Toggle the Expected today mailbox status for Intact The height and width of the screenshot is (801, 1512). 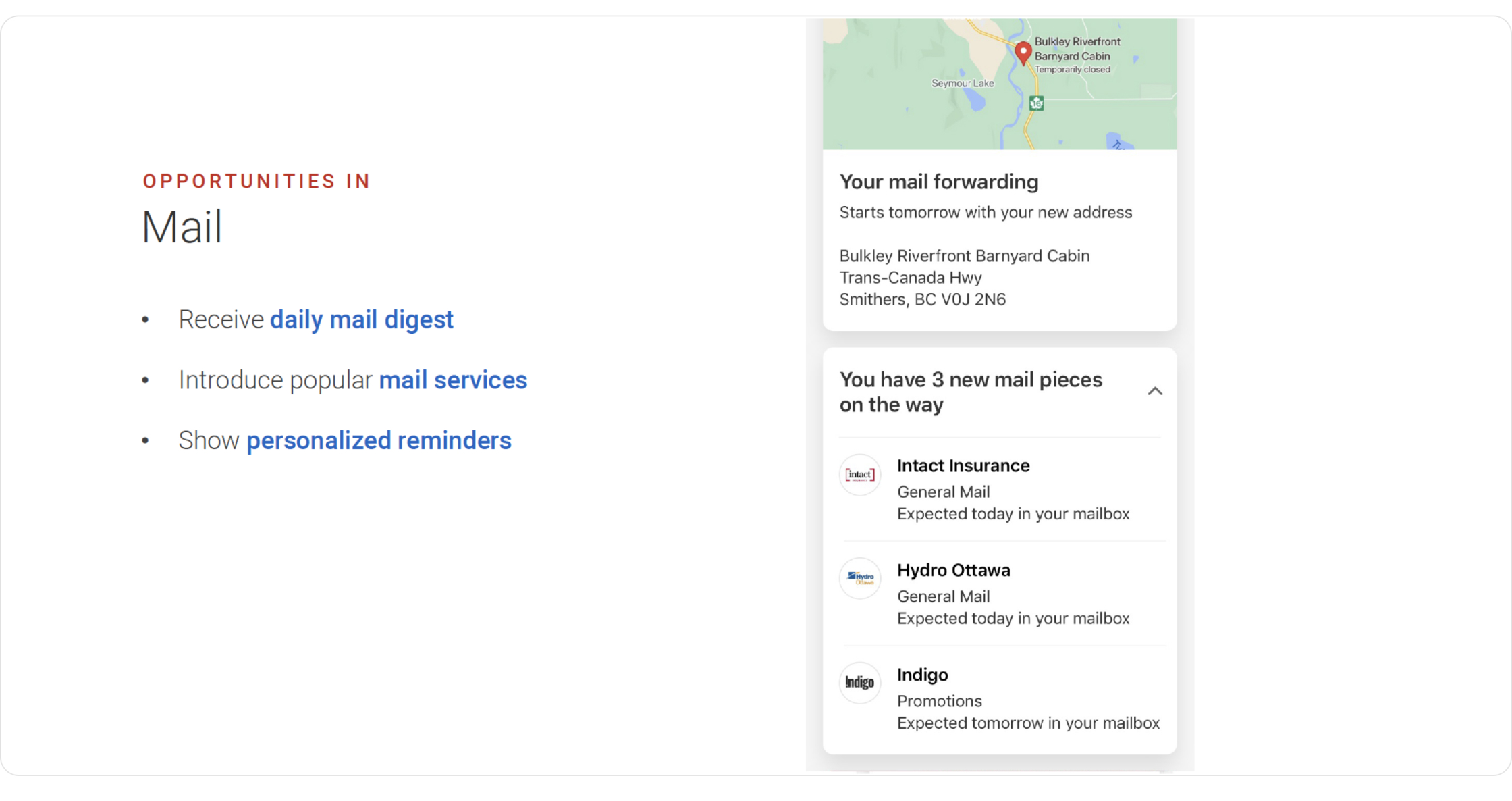[x=1013, y=513]
